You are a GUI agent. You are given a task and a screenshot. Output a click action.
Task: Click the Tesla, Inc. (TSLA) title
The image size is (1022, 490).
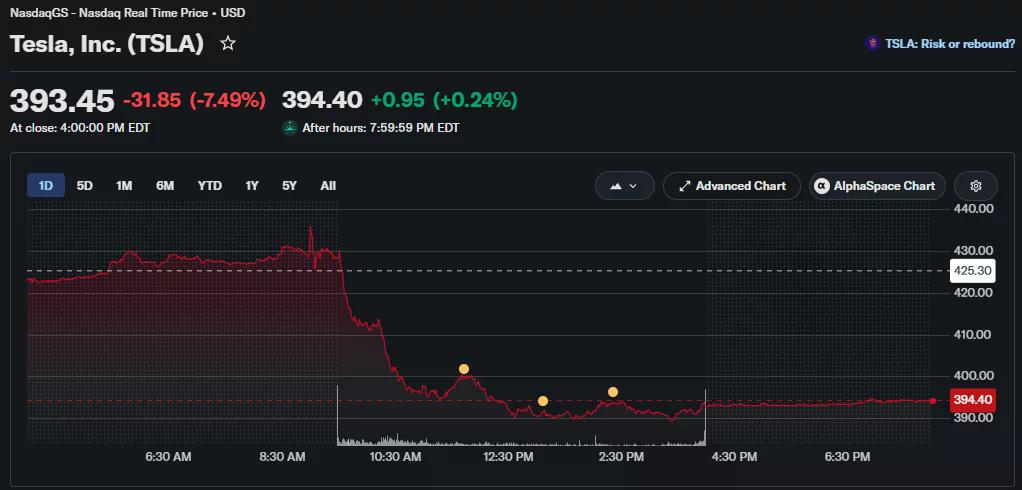(x=107, y=44)
